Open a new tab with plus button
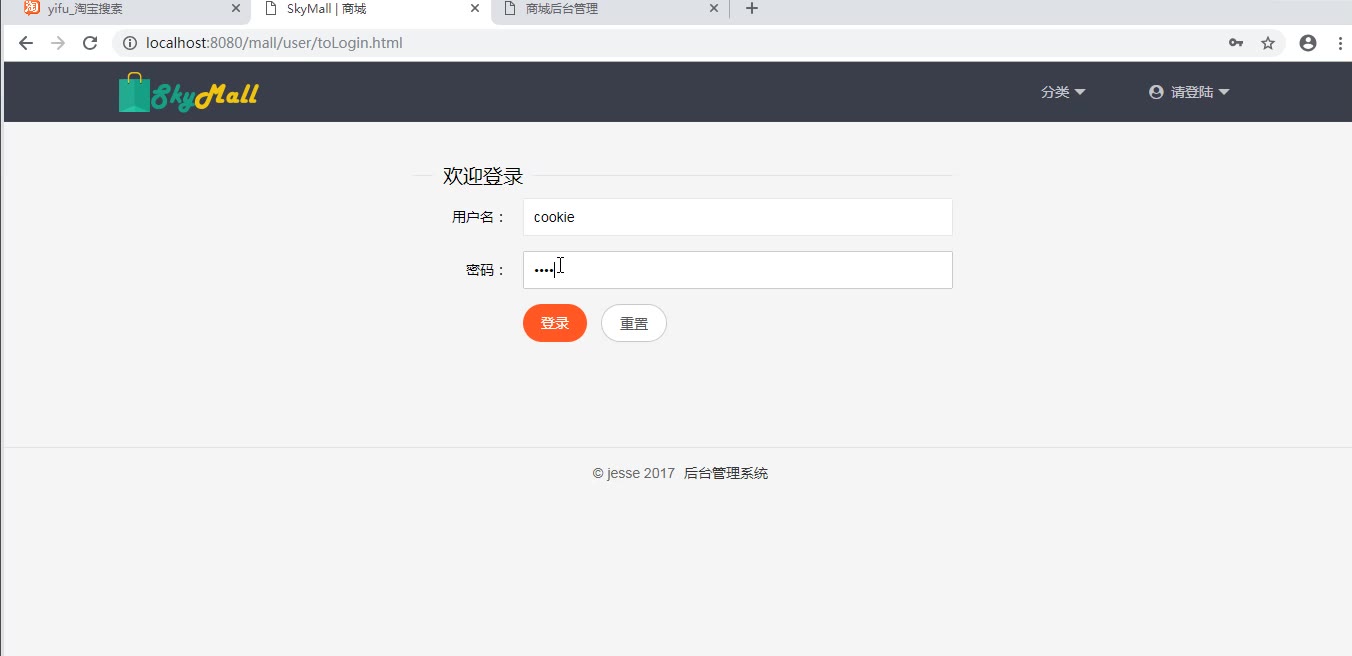 click(x=752, y=9)
